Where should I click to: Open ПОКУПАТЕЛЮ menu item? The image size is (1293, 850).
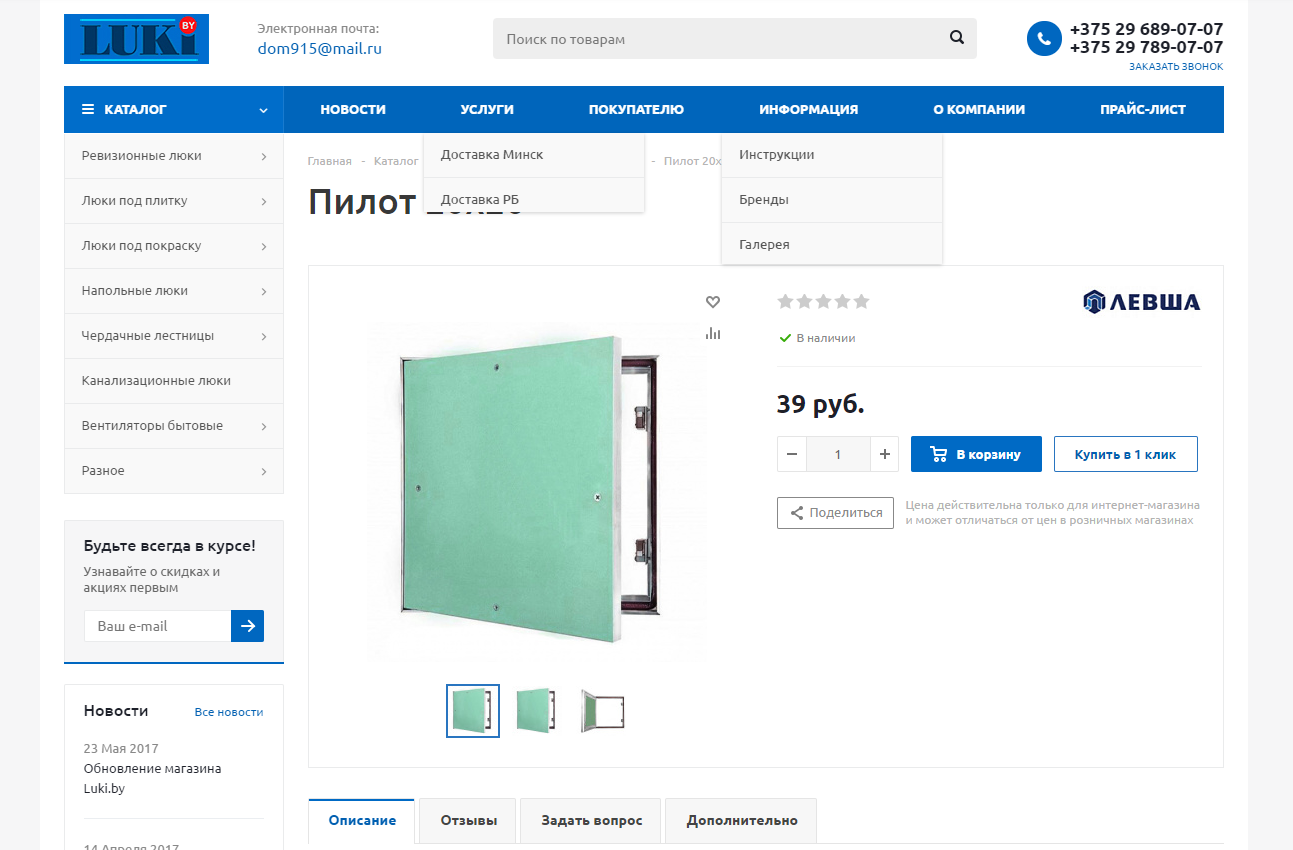coord(636,109)
